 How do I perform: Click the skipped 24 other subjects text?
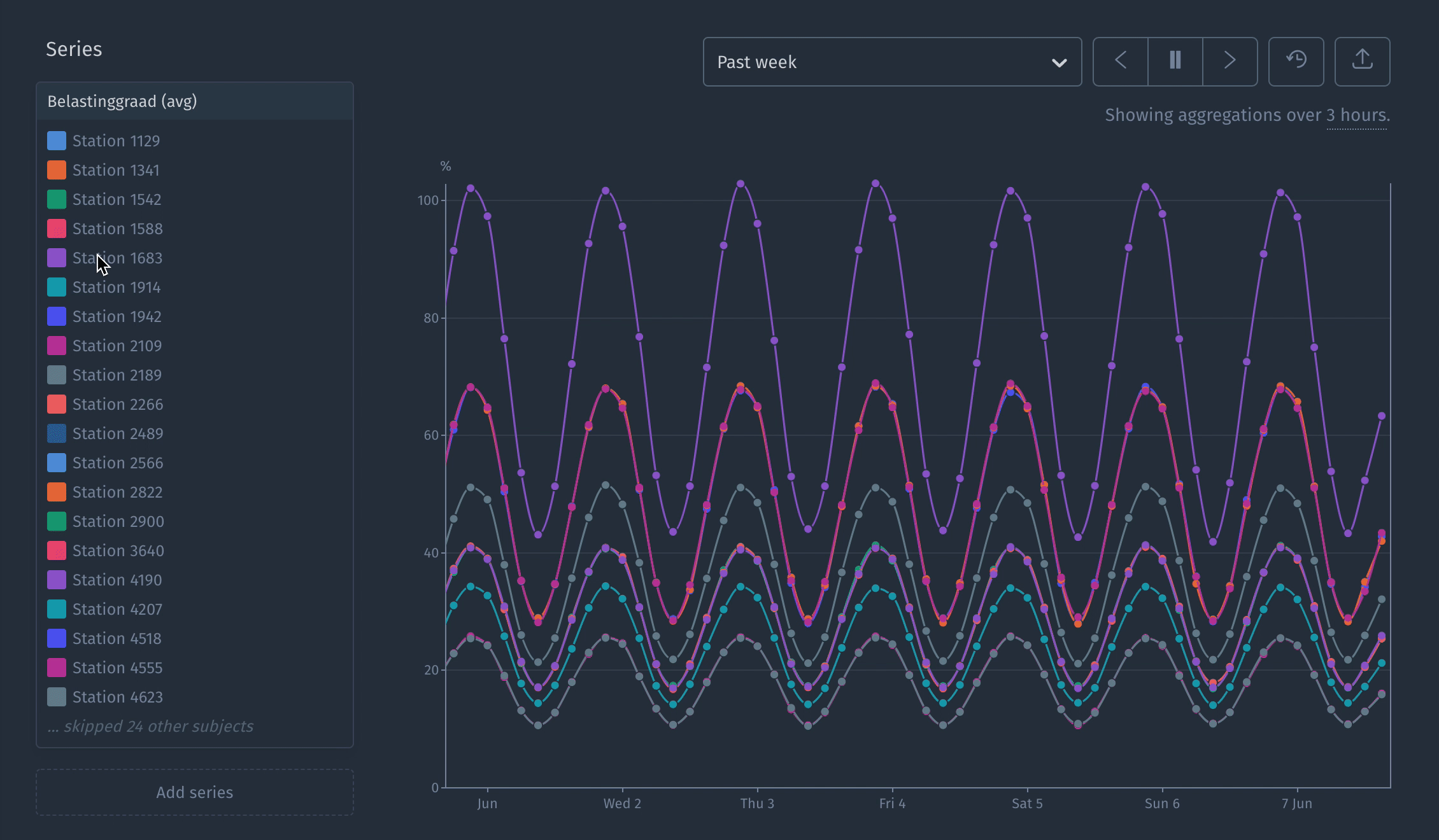150,726
